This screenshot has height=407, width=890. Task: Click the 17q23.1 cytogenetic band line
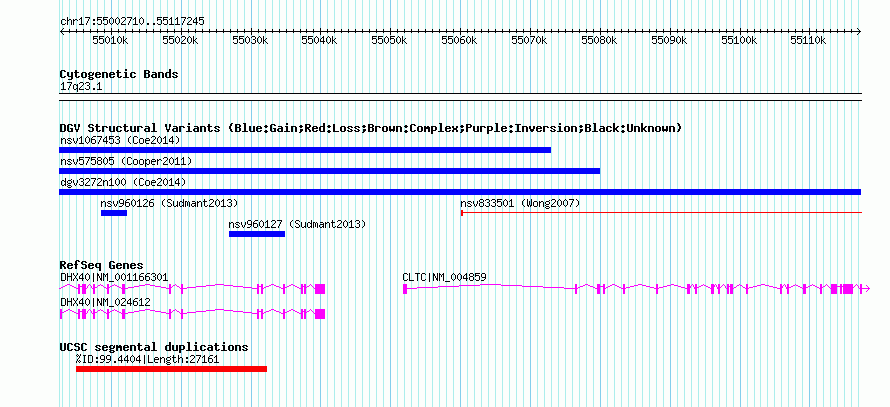click(460, 97)
